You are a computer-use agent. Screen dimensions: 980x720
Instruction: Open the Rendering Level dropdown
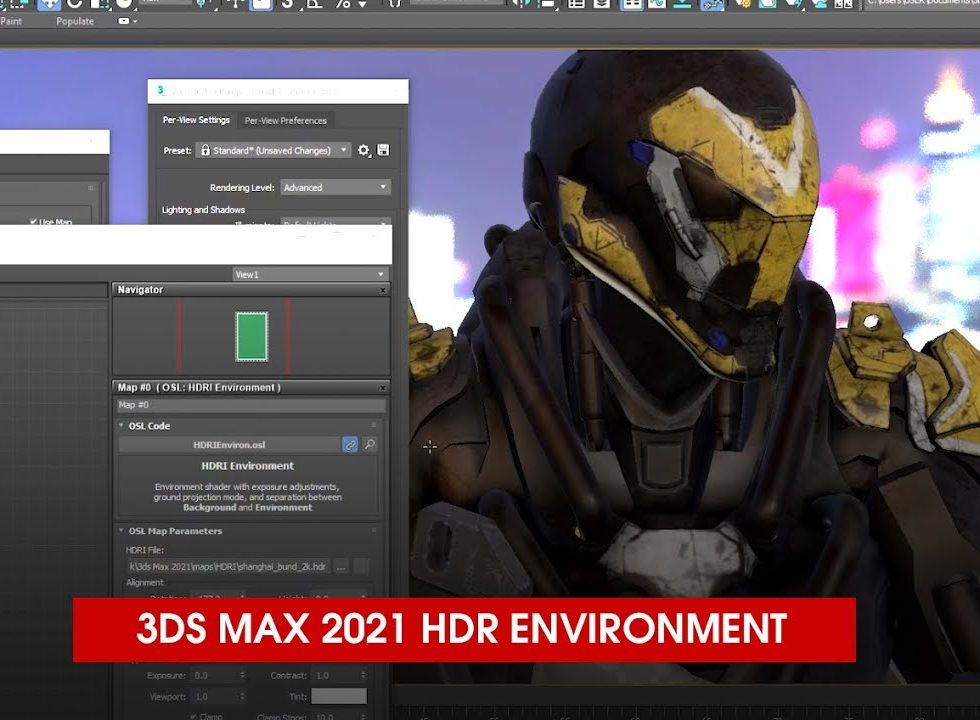click(x=336, y=188)
